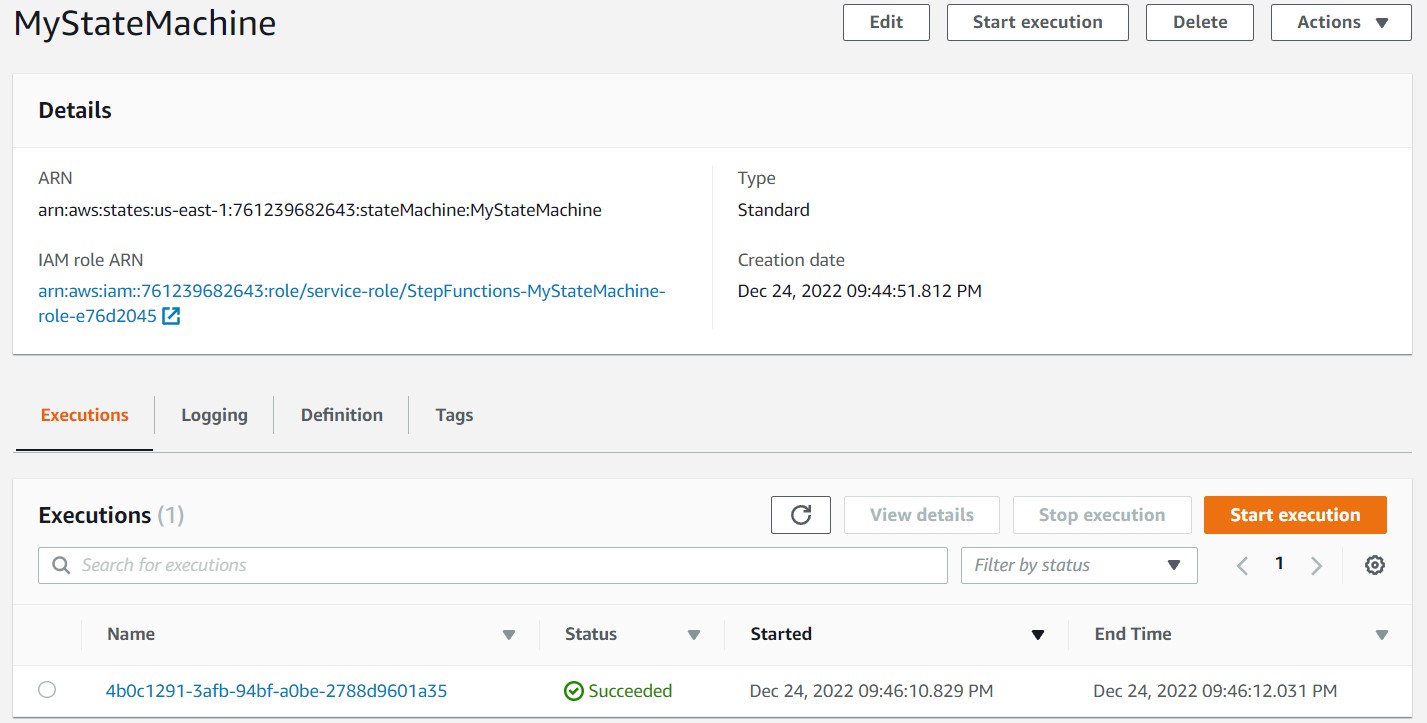The image size is (1427, 723).
Task: Click the MyStateMachine page title
Action: tap(145, 24)
